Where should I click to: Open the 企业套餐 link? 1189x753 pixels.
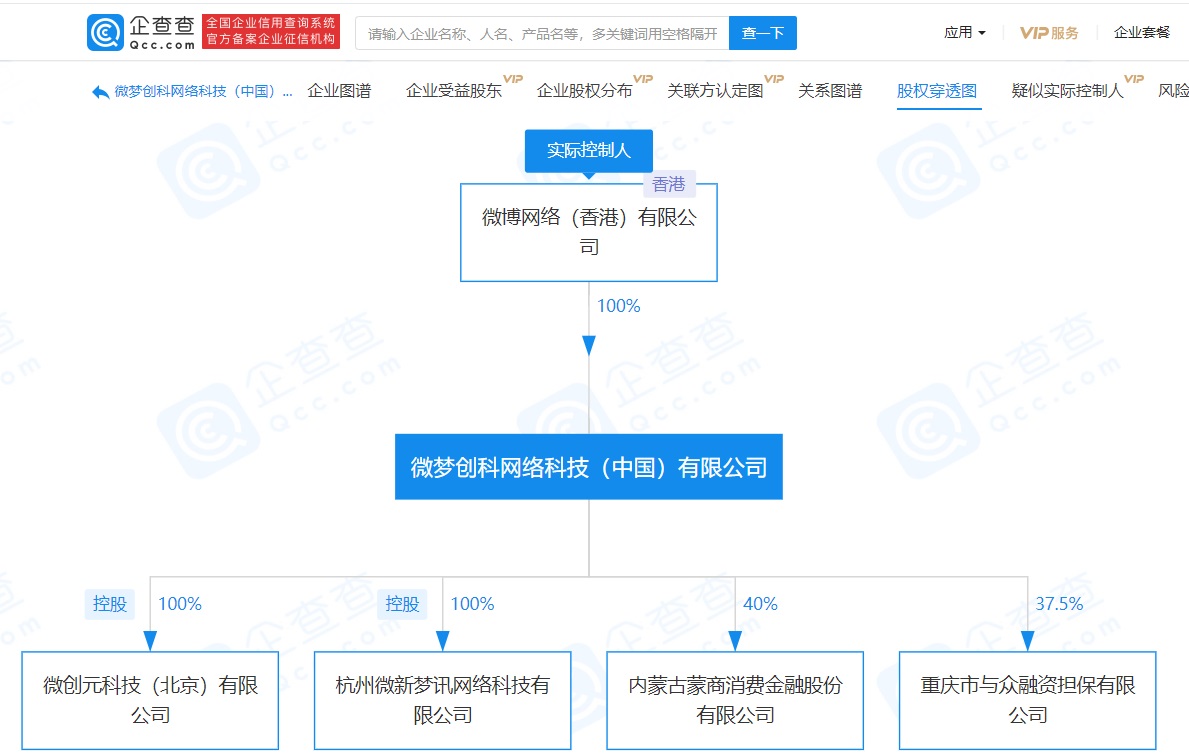(x=1141, y=33)
